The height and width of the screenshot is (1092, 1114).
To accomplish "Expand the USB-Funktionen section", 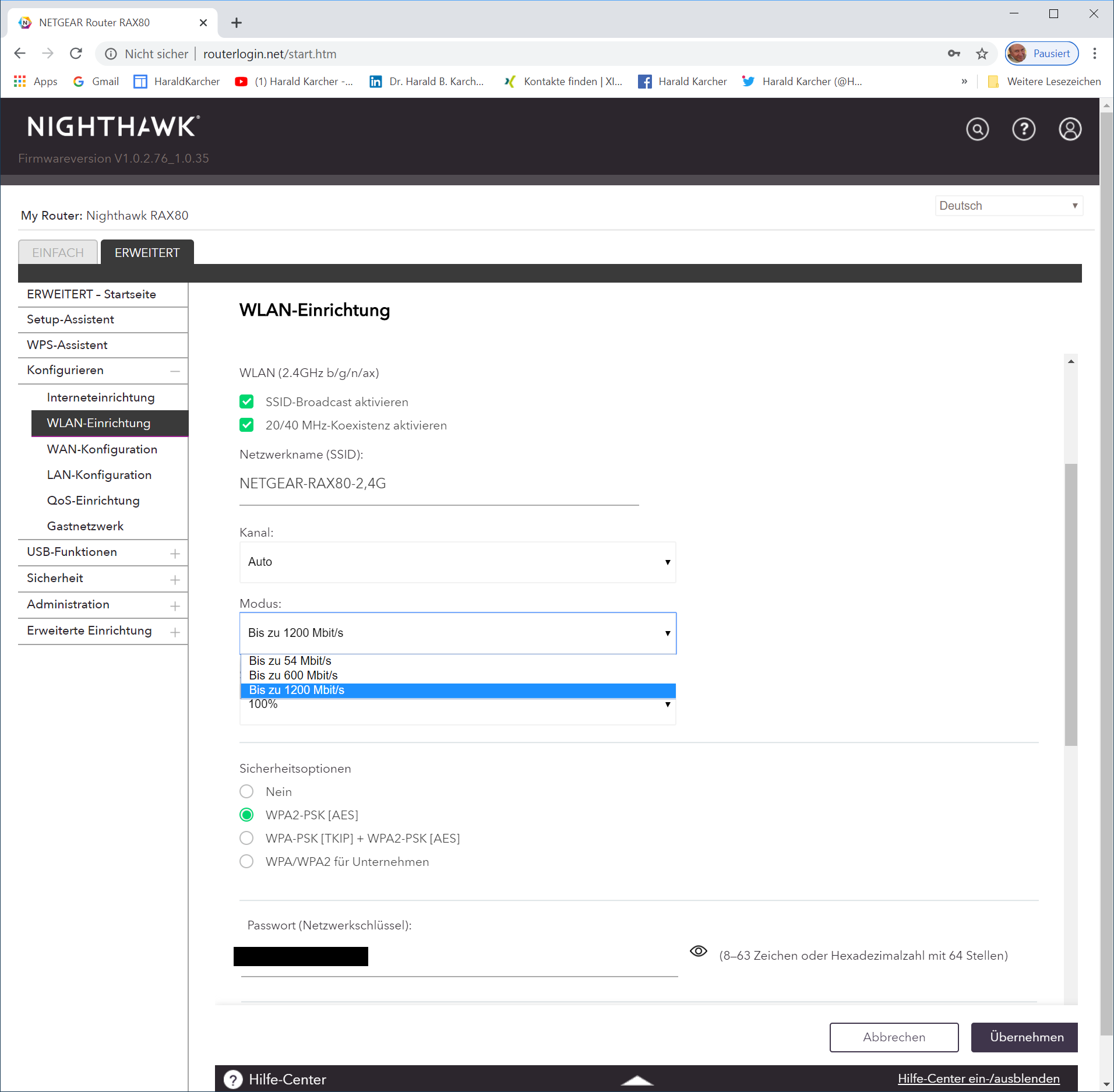I will pos(175,553).
